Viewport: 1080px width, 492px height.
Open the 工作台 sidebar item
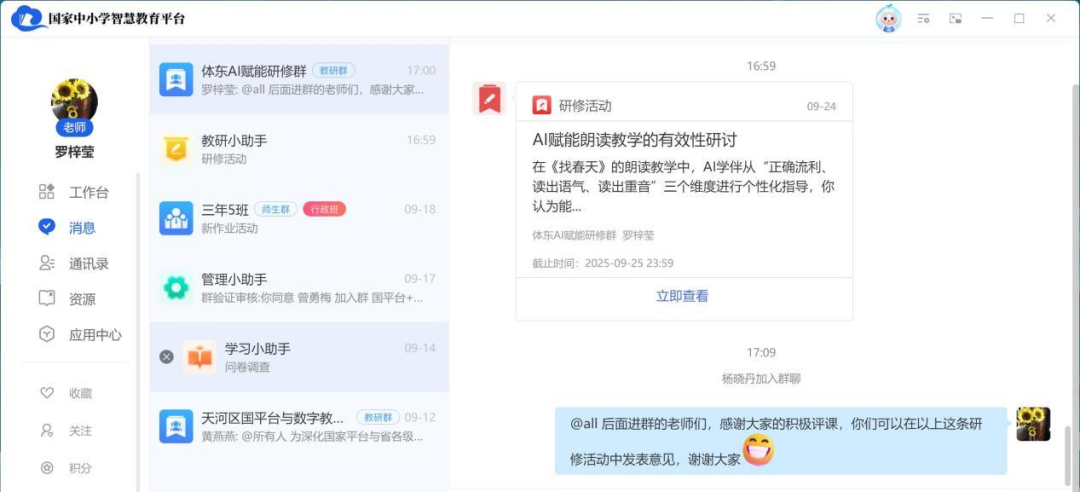coord(88,192)
